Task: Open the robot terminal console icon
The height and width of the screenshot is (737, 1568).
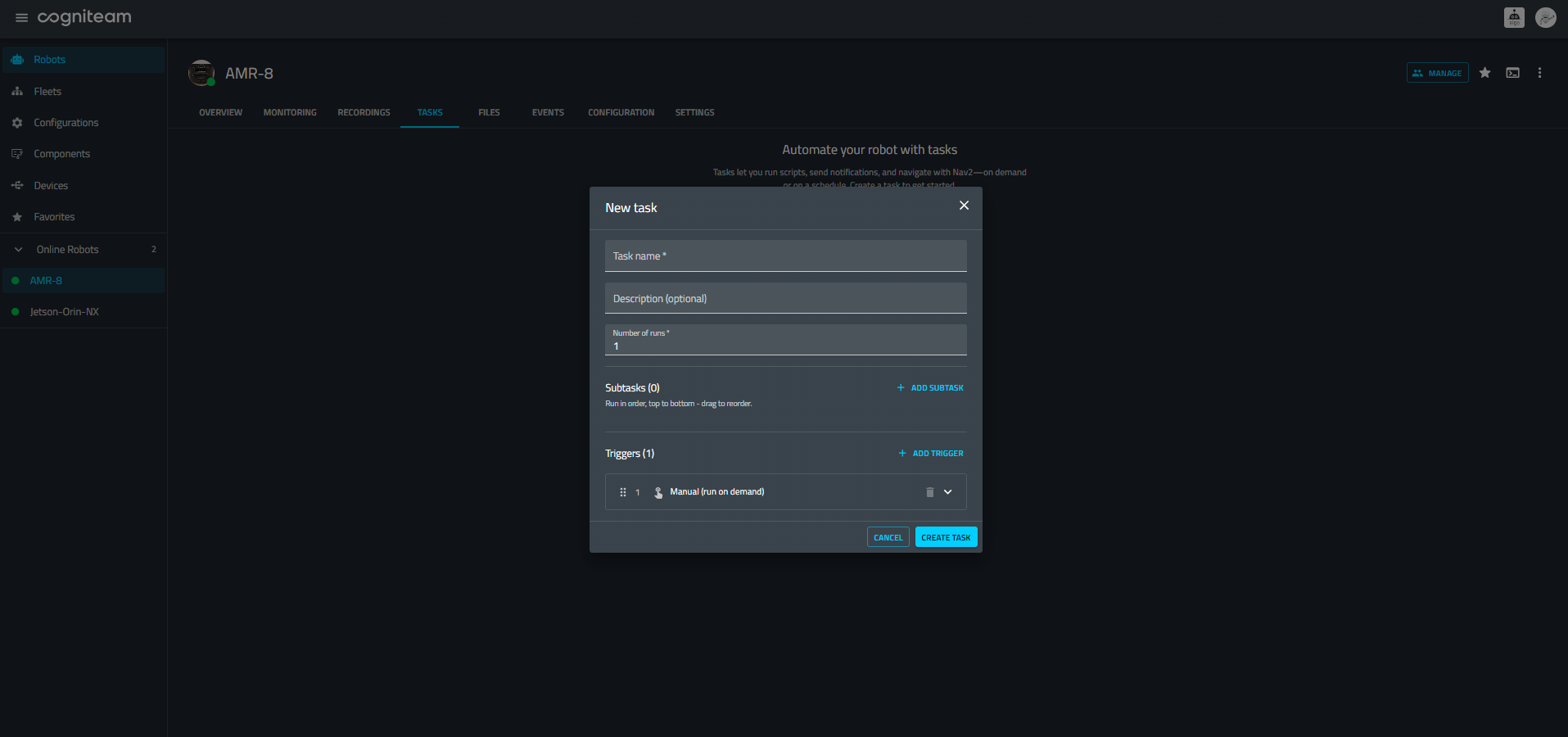Action: 1512,73
